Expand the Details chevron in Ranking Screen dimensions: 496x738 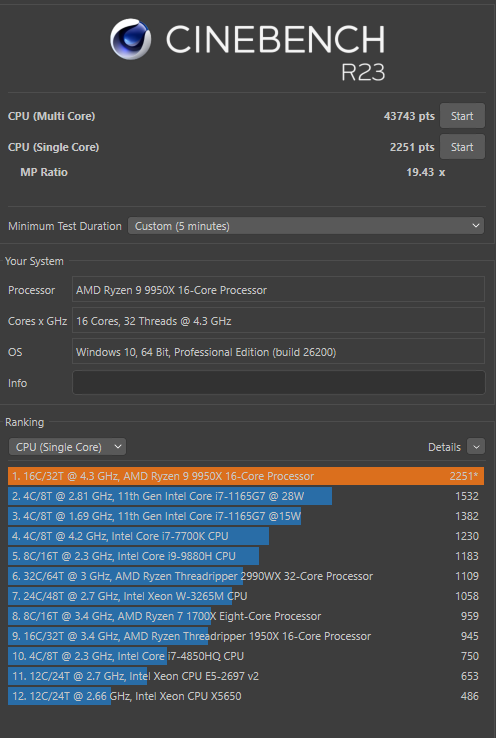[476, 447]
